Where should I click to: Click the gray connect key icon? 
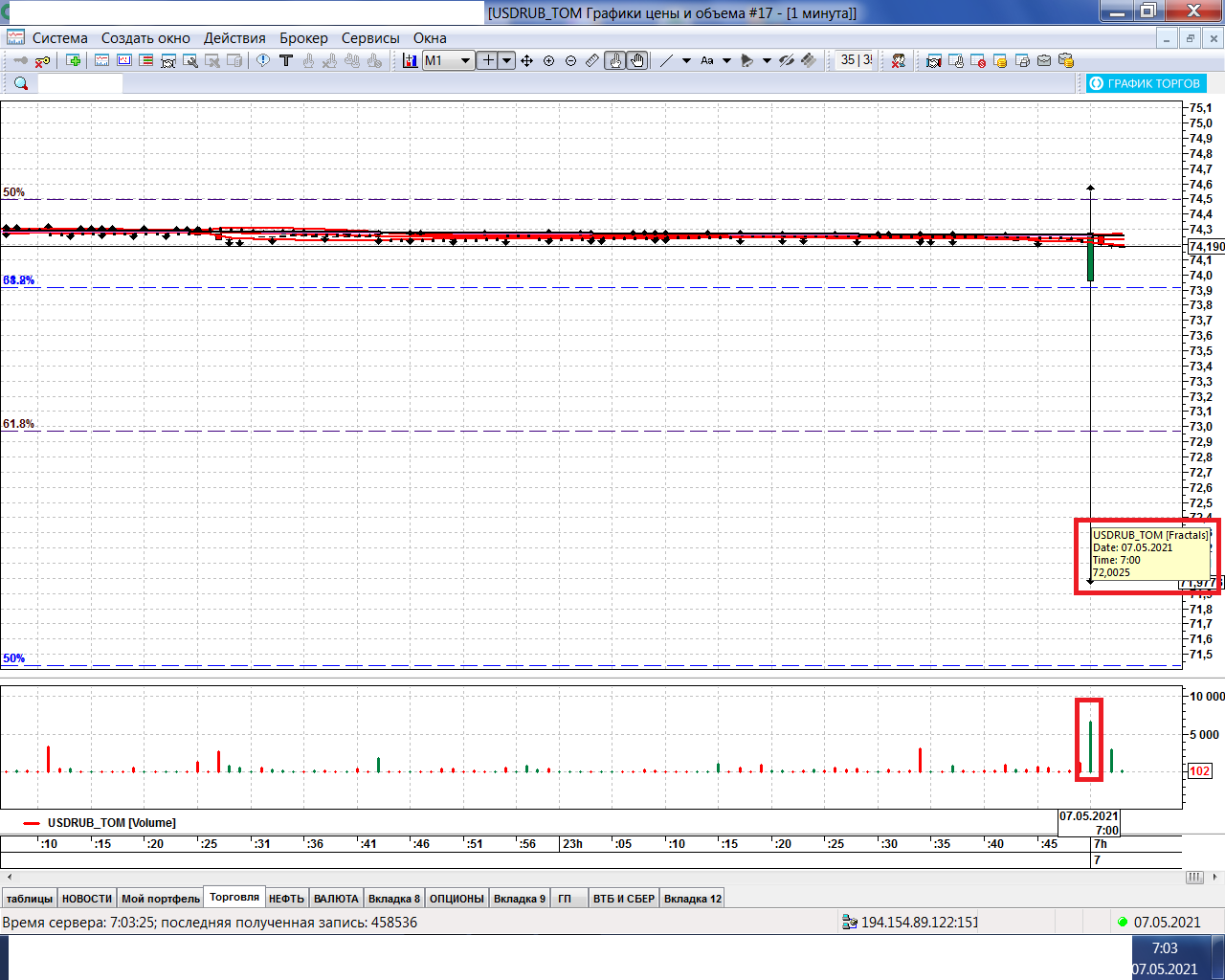[x=20, y=60]
